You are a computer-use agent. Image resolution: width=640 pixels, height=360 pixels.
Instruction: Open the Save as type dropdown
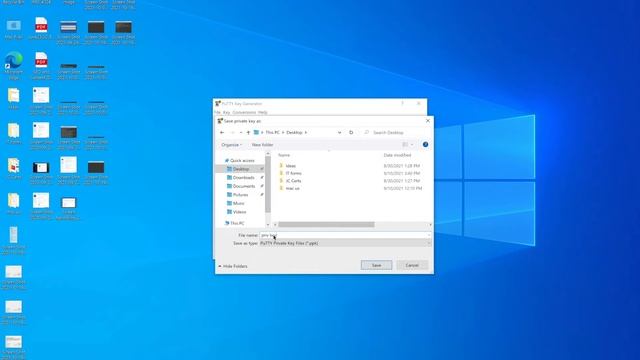[x=345, y=243]
